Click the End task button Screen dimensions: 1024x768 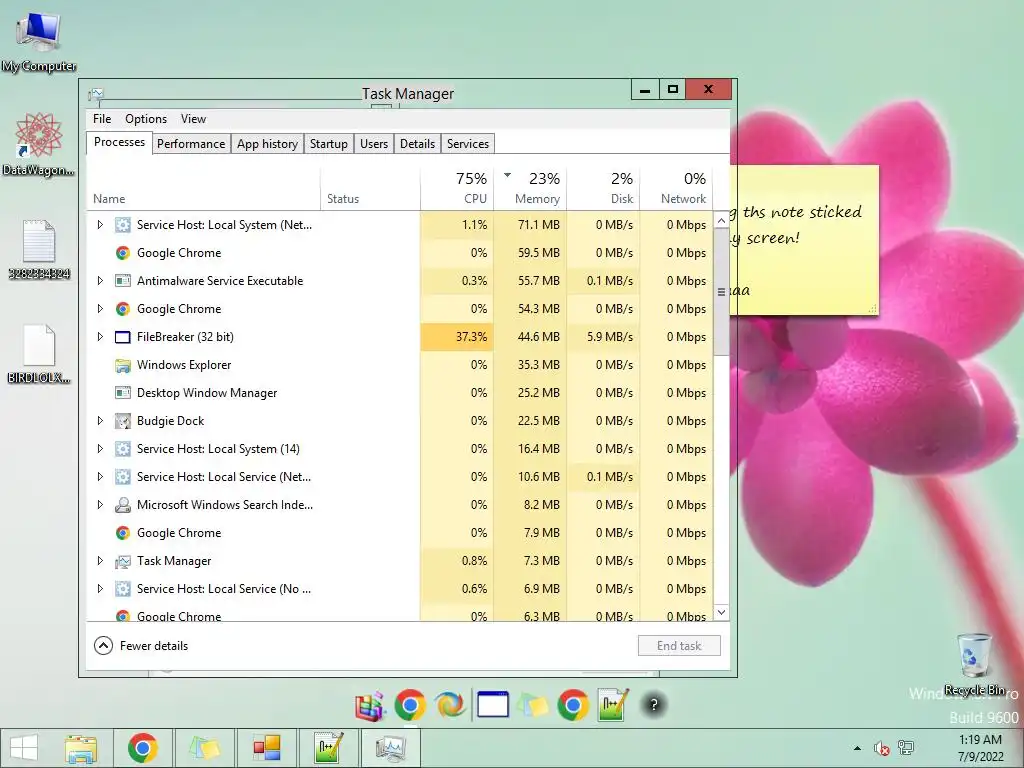coord(679,646)
